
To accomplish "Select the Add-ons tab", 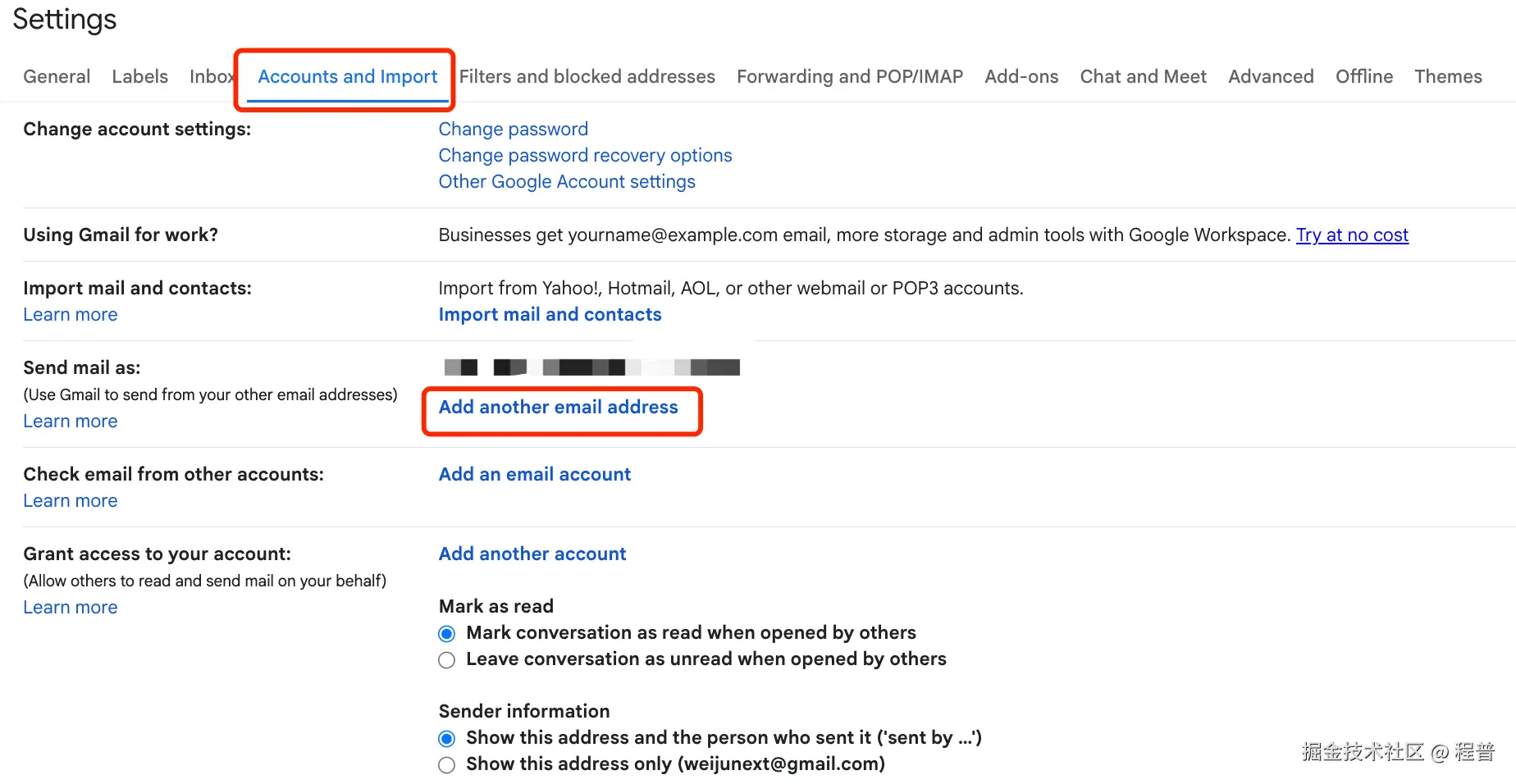I will tap(1021, 76).
